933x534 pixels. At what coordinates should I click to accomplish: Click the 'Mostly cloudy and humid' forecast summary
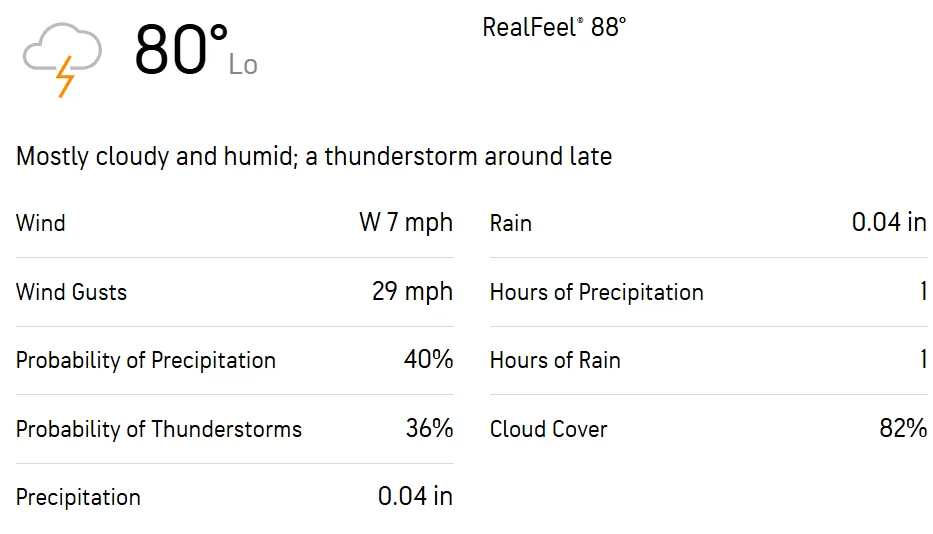click(314, 157)
